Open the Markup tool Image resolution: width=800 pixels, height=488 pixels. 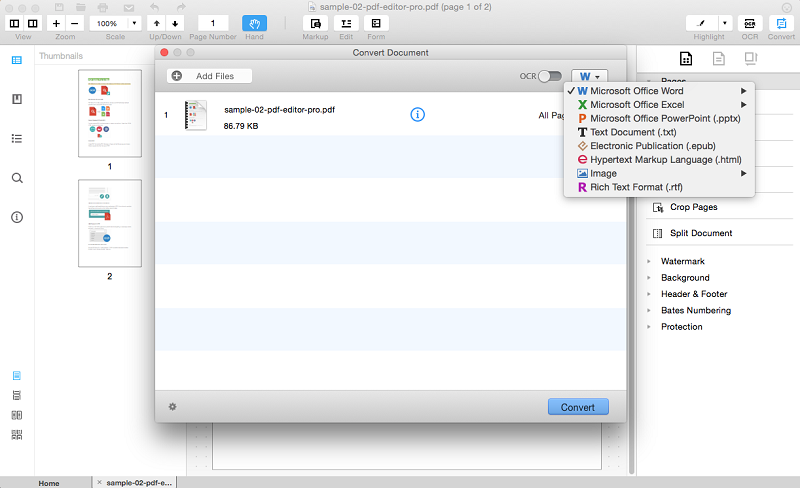click(315, 23)
